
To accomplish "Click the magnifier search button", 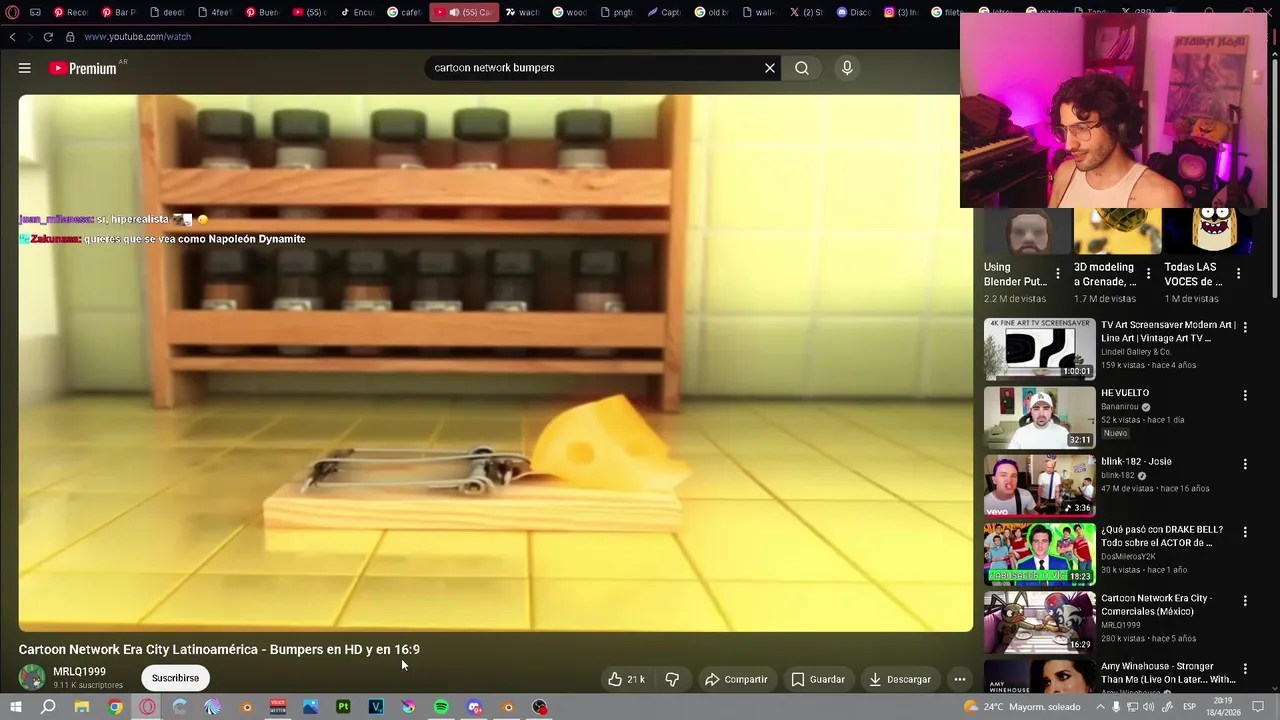I will coord(802,68).
